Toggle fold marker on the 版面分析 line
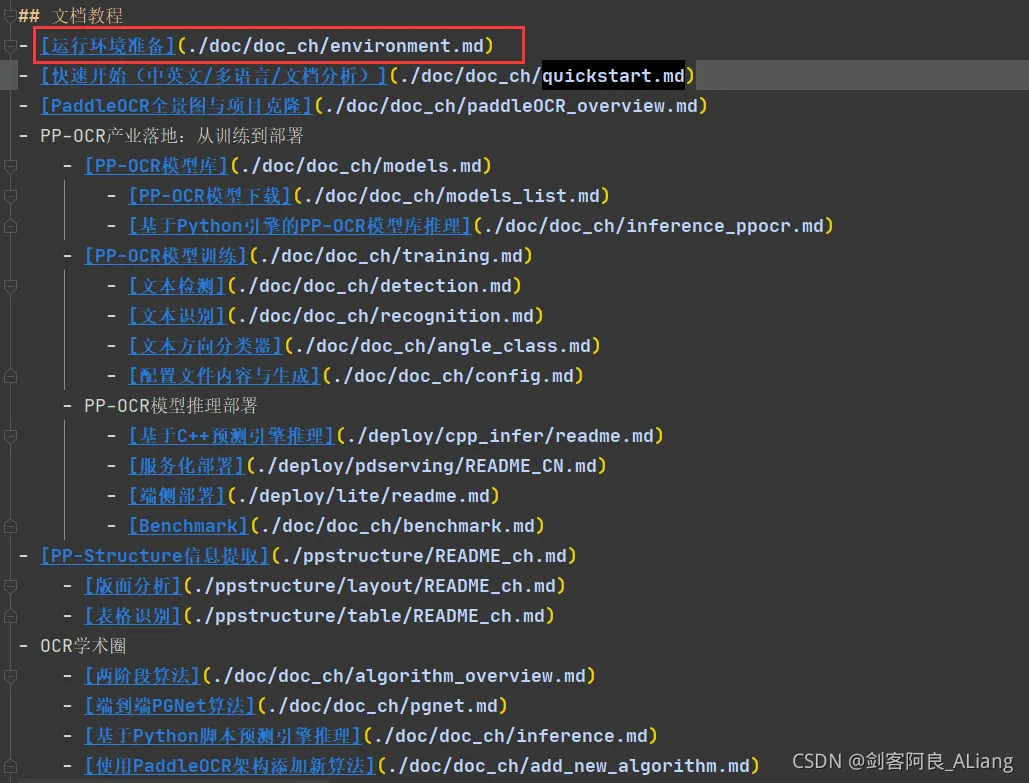Screen dimensions: 1029x783 tap(10, 586)
